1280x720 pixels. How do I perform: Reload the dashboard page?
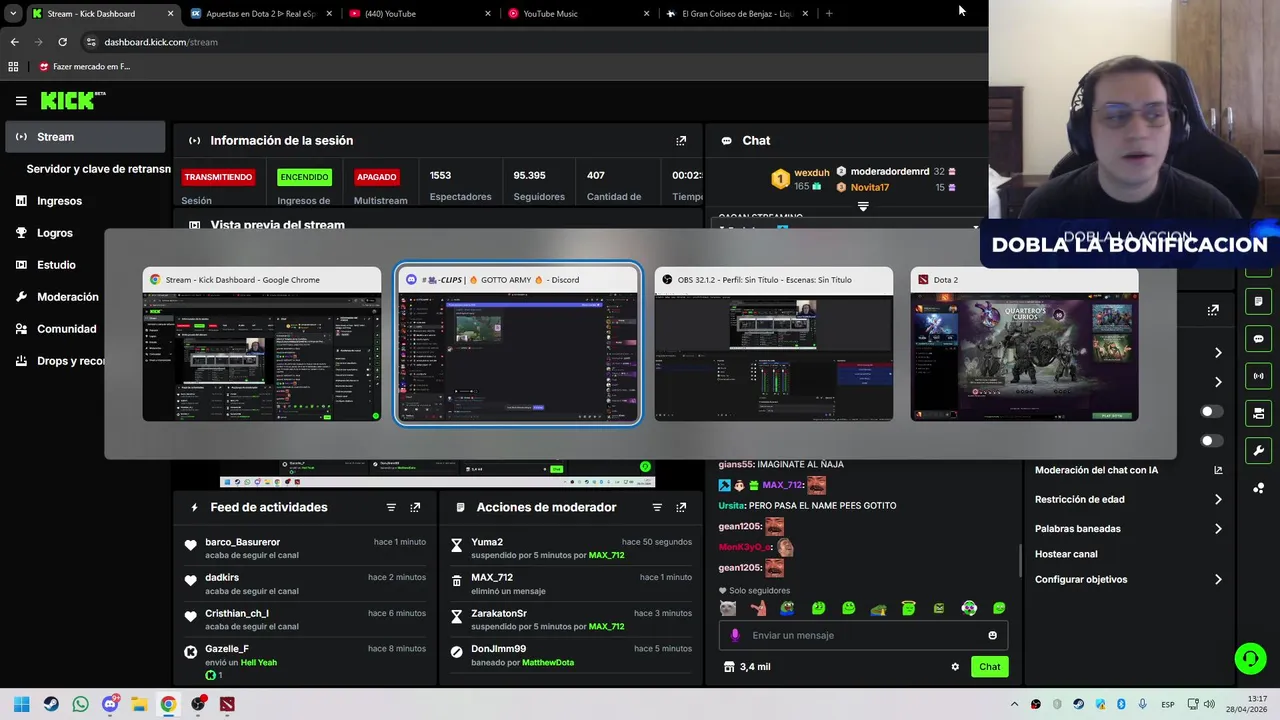tap(62, 42)
